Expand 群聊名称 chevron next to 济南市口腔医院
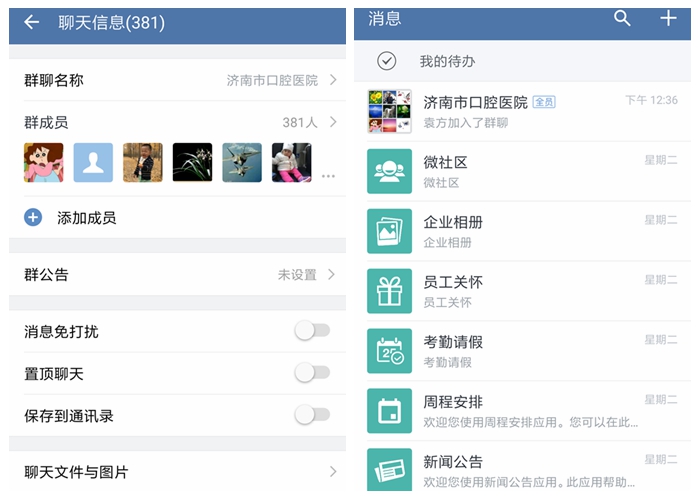The image size is (700, 500). [333, 80]
